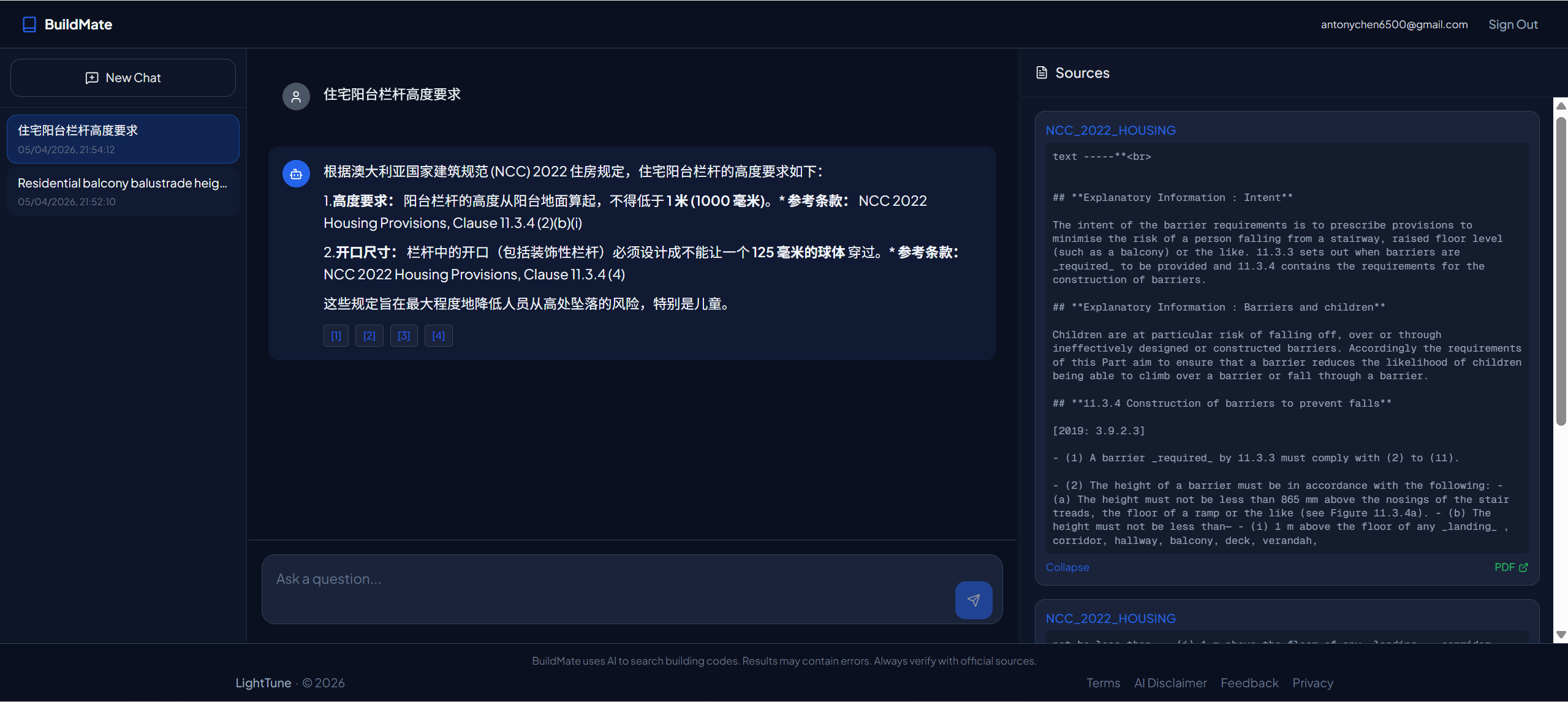Open the 住宅阳台栏杆高度要求 chat in sidebar
Image resolution: width=1568 pixels, height=702 pixels.
(x=123, y=139)
